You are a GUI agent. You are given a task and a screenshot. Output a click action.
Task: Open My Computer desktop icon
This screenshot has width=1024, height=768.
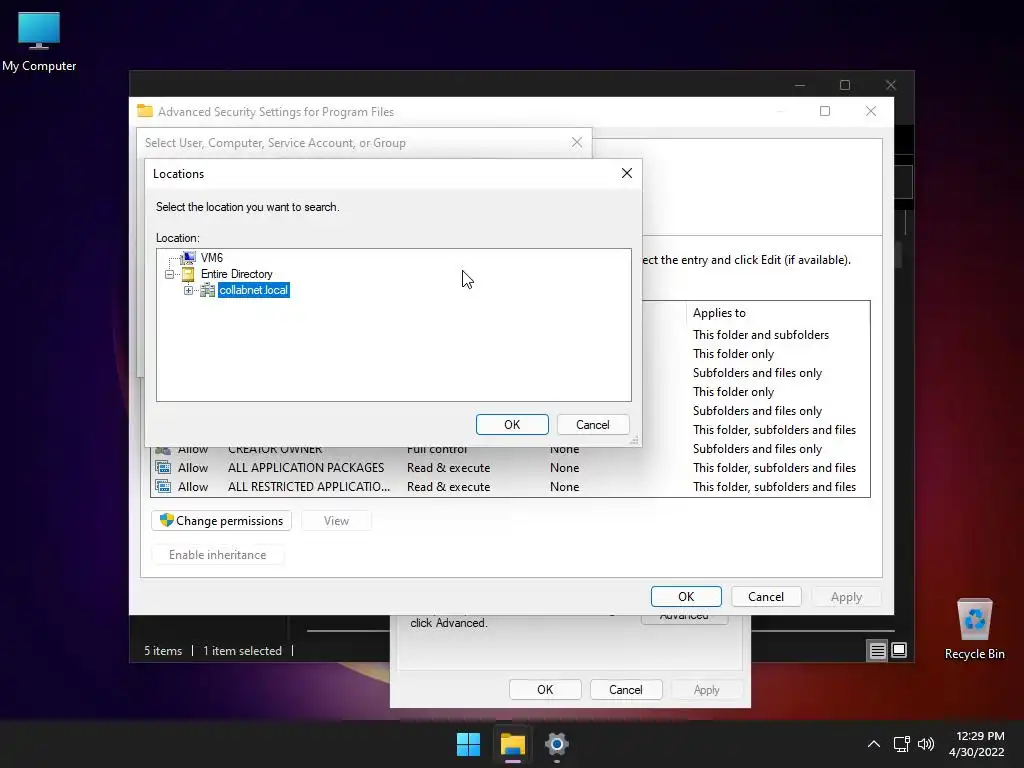(x=39, y=41)
